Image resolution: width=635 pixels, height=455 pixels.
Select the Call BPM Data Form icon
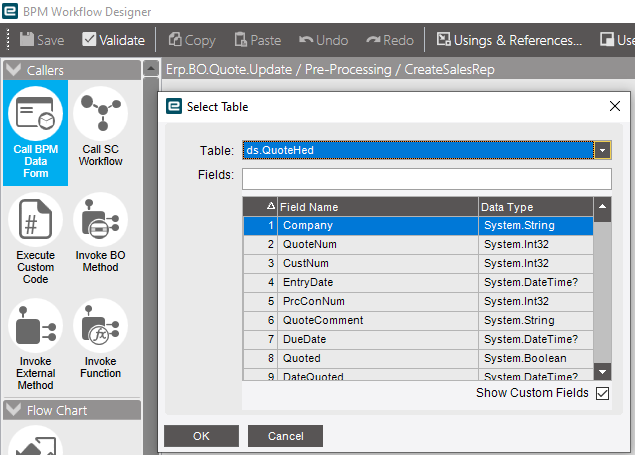coord(36,114)
